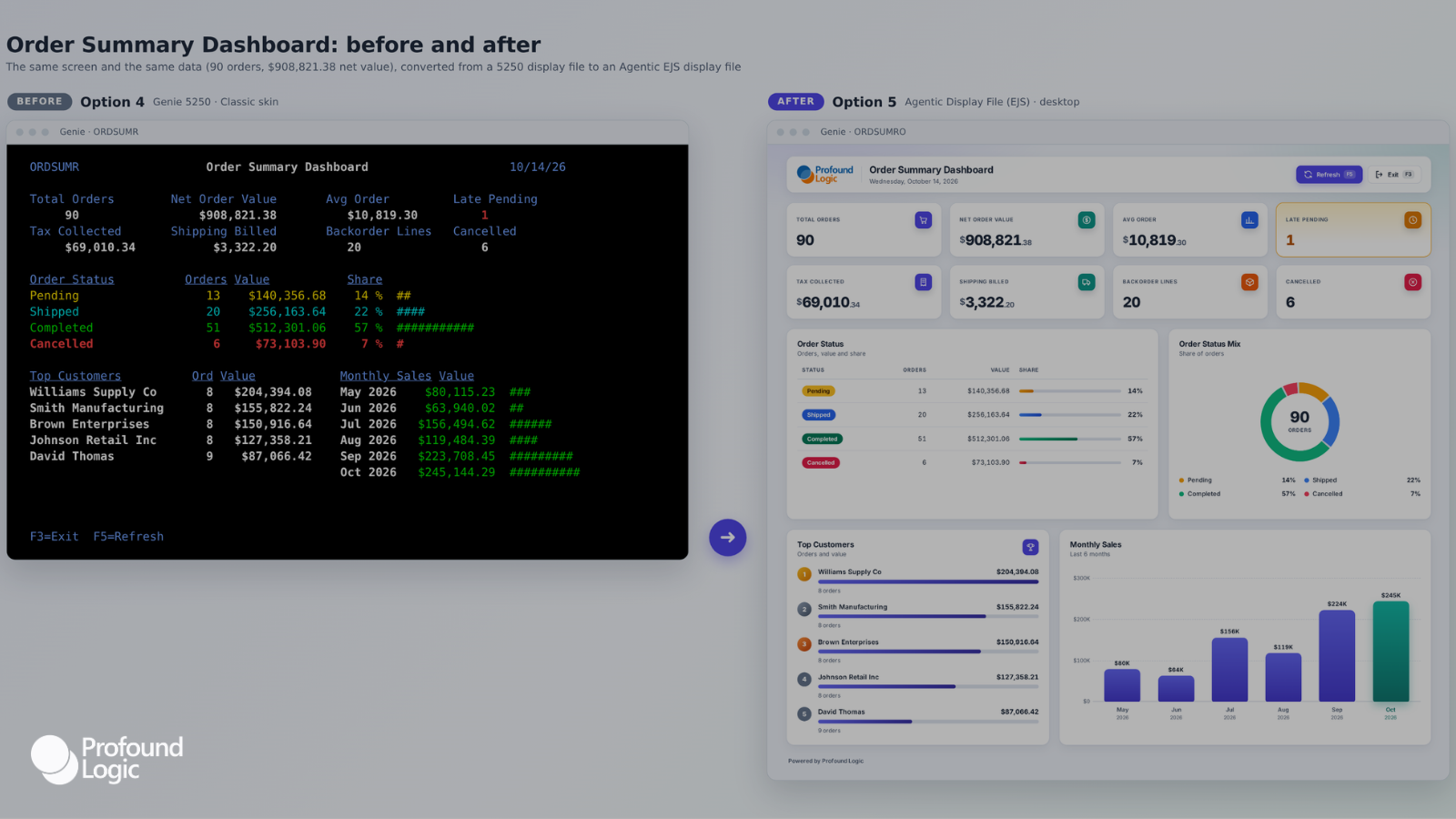Click the Refresh button in dashboard header
This screenshot has height=819, width=1456.
(1329, 175)
